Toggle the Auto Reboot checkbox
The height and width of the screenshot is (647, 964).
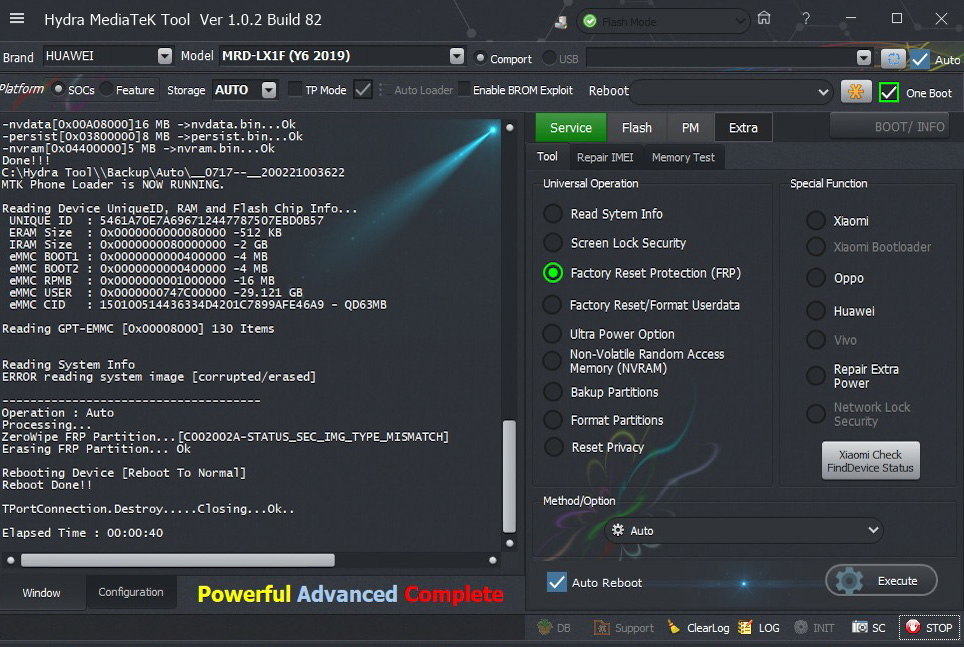coord(557,582)
